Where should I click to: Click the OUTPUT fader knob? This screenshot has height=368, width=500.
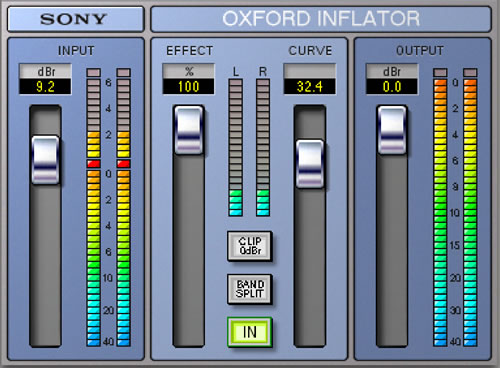392,130
